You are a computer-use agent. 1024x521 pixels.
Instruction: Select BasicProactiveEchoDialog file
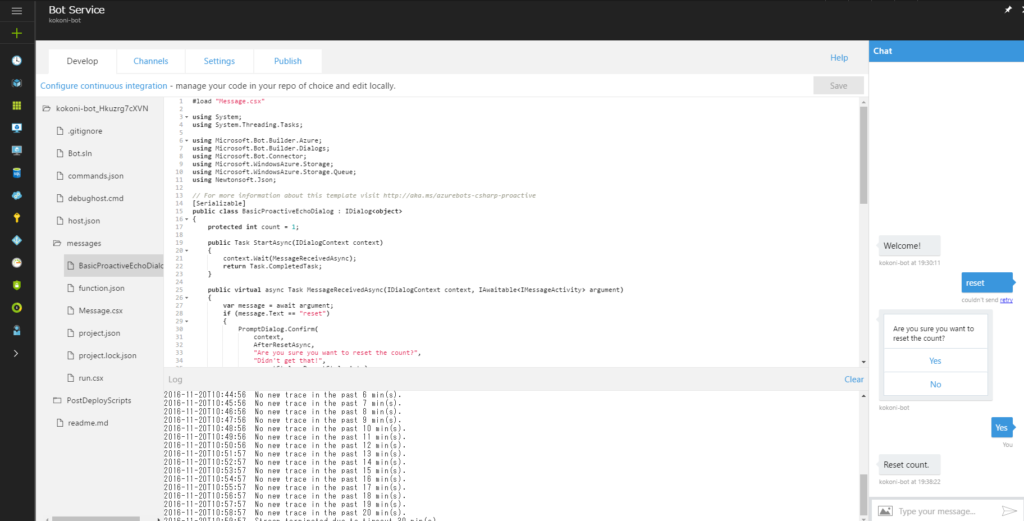(114, 266)
